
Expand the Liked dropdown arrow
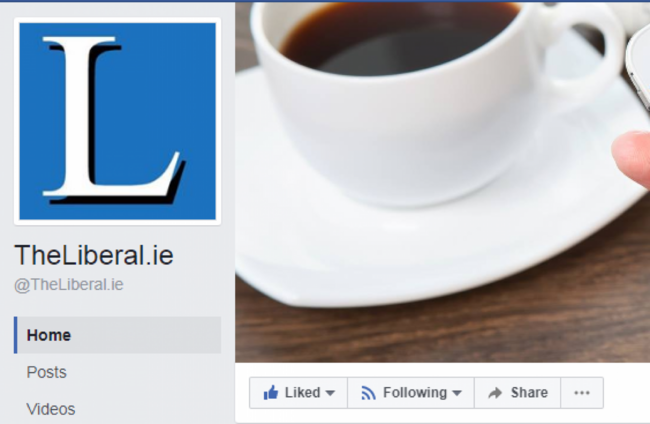(x=330, y=393)
